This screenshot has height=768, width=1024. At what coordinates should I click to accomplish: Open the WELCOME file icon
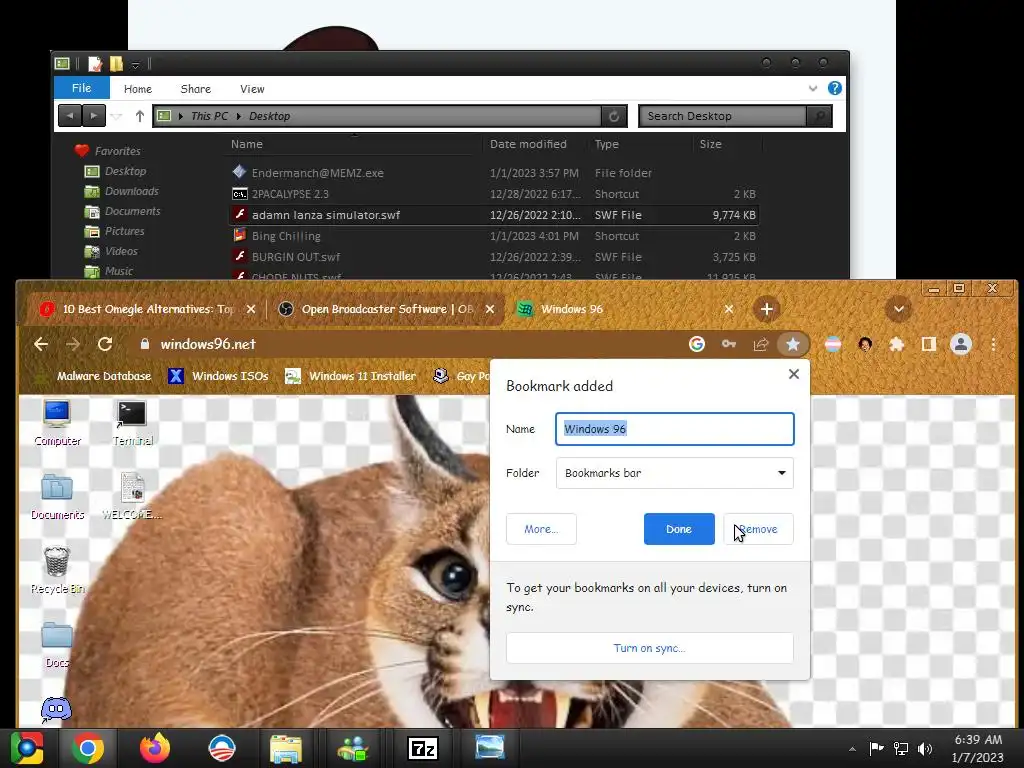pyautogui.click(x=133, y=497)
